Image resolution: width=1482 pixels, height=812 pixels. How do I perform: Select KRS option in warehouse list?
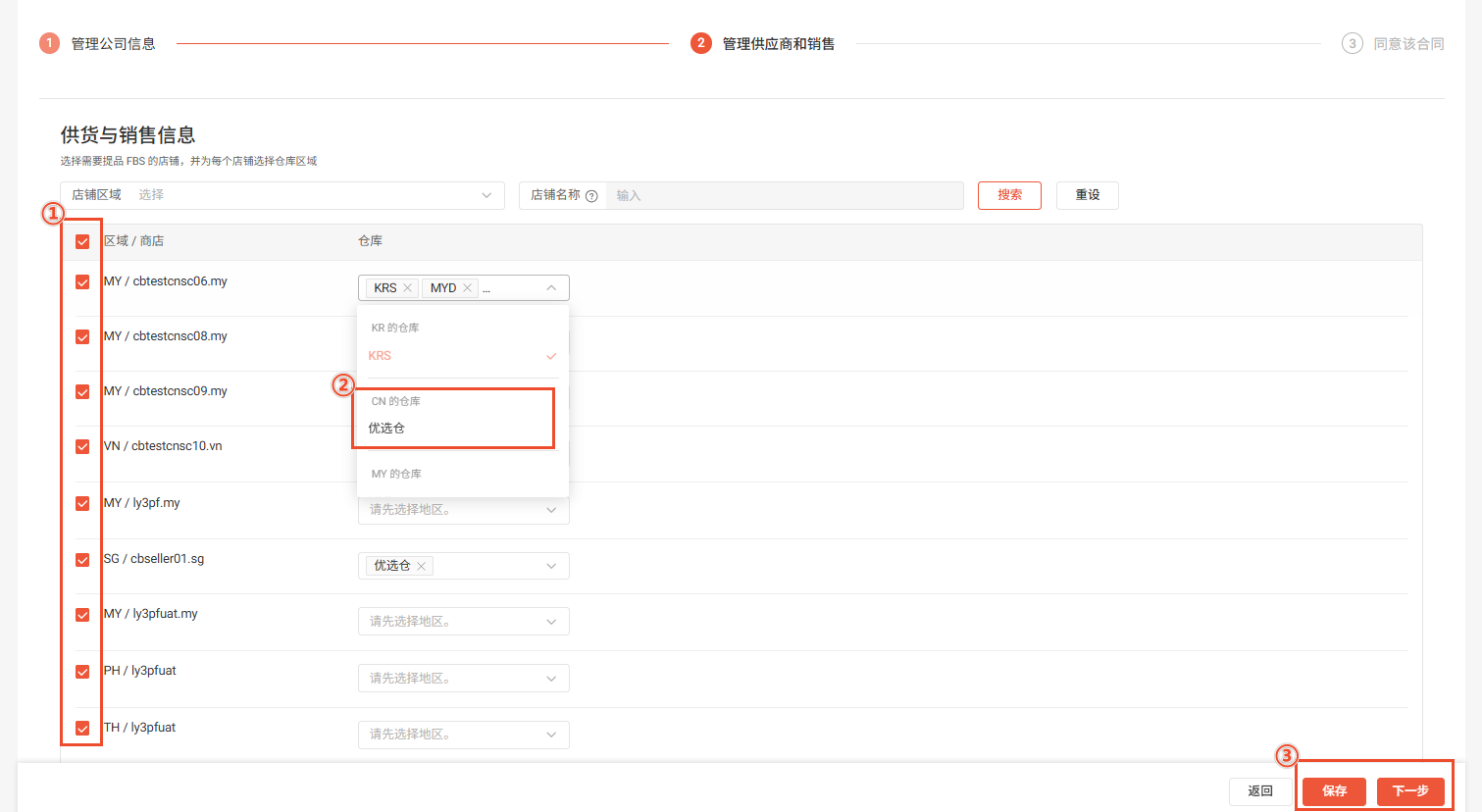click(380, 356)
